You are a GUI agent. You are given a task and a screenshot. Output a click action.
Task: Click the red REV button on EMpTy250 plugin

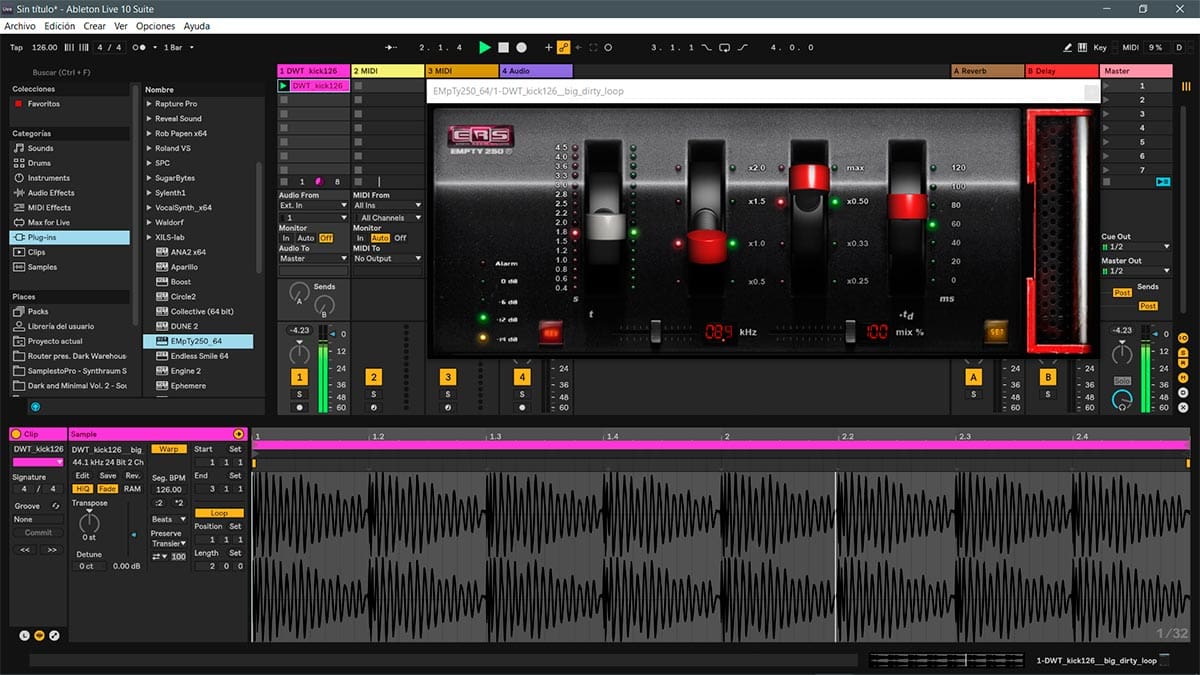click(549, 332)
